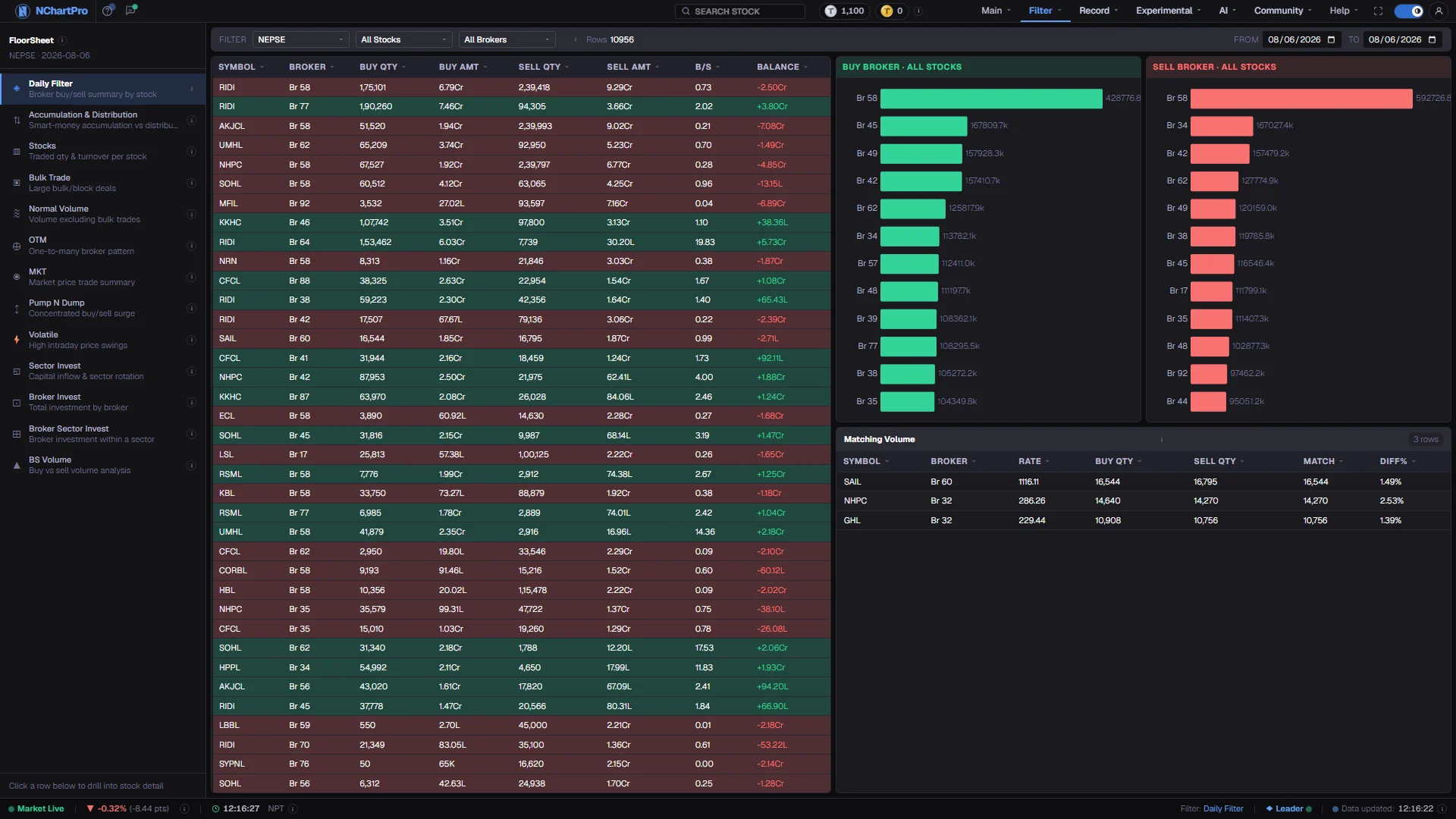Enter fullscreen mode via the expand icon
This screenshot has height=819, width=1456.
click(x=1378, y=11)
